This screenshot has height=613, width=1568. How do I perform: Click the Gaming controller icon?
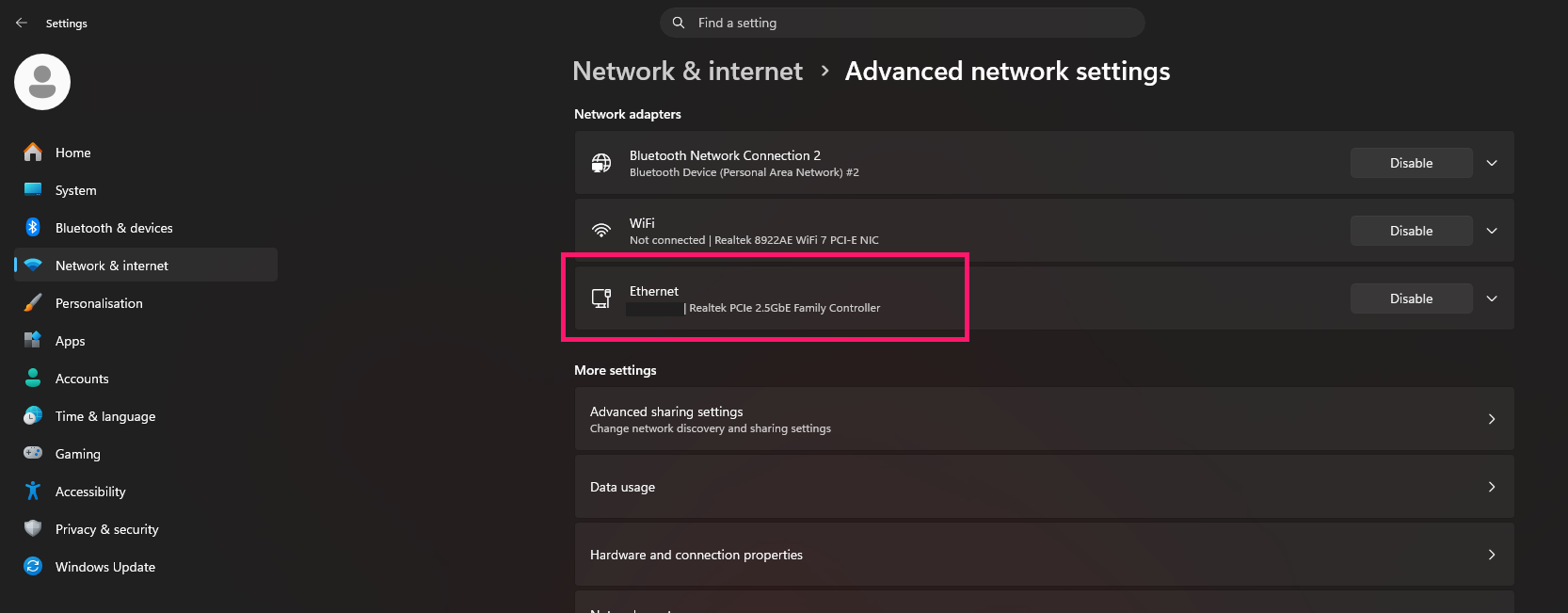[x=33, y=453]
